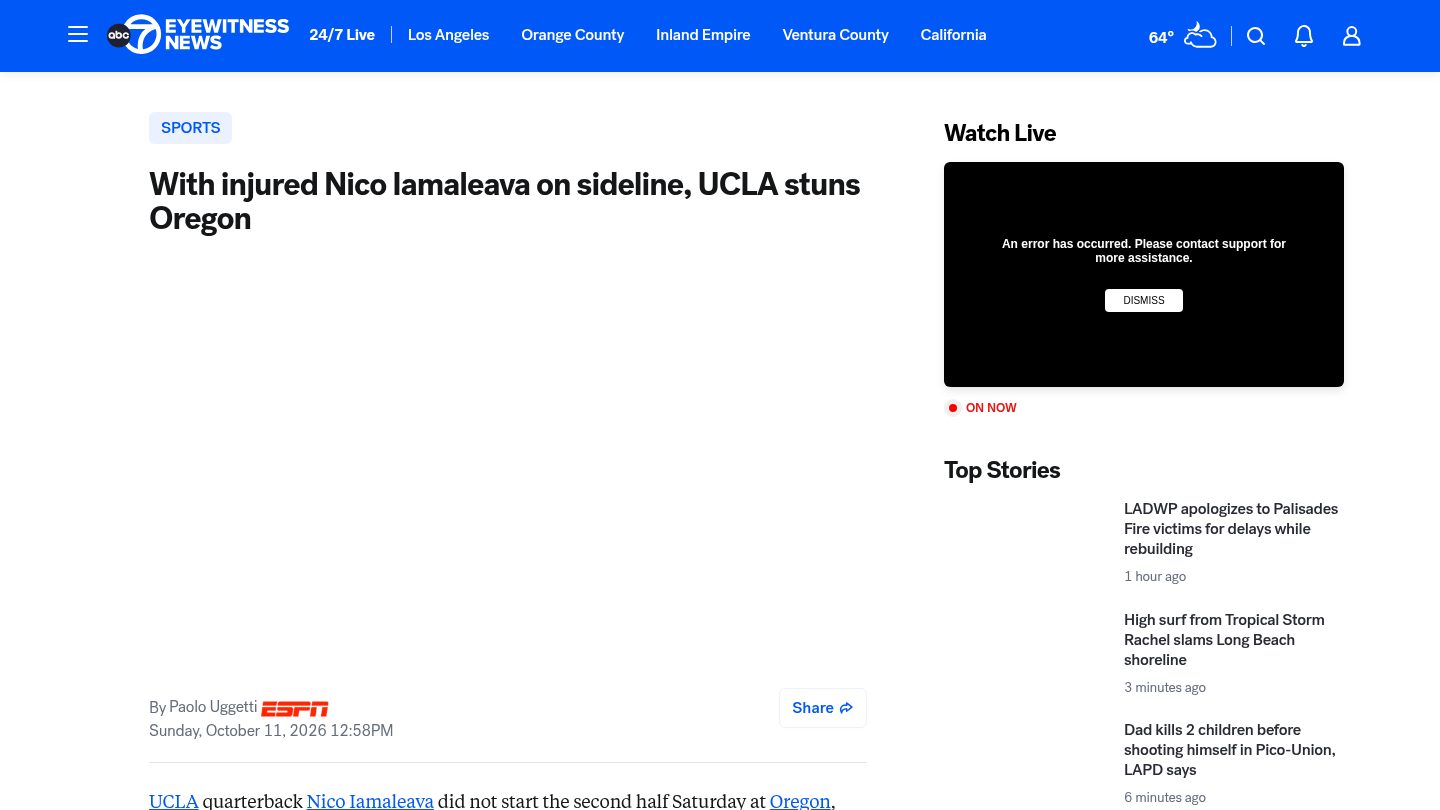Open site search magnifier icon
1440x810 pixels.
(1256, 36)
